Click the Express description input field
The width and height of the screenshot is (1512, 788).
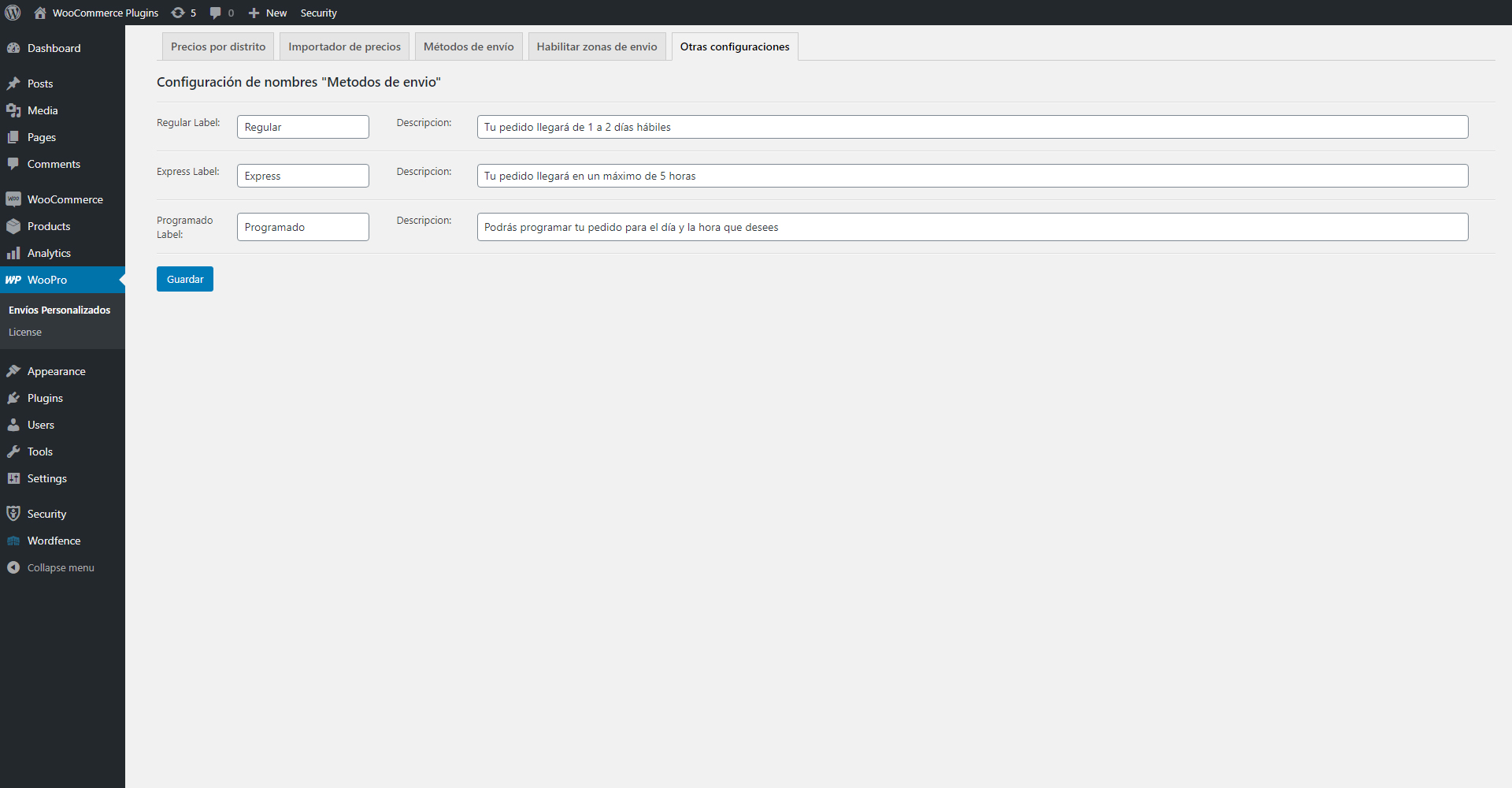tap(972, 176)
